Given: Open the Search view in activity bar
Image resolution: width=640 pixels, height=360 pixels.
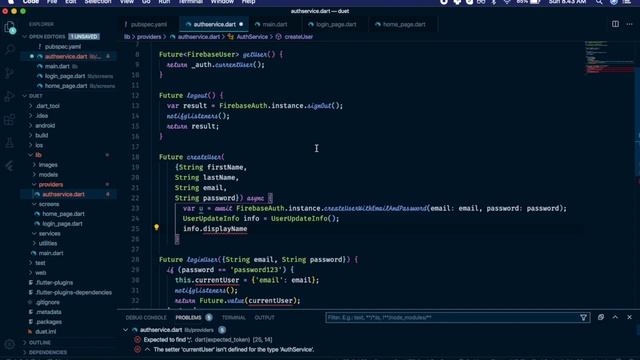Looking at the screenshot, I should [x=9, y=50].
